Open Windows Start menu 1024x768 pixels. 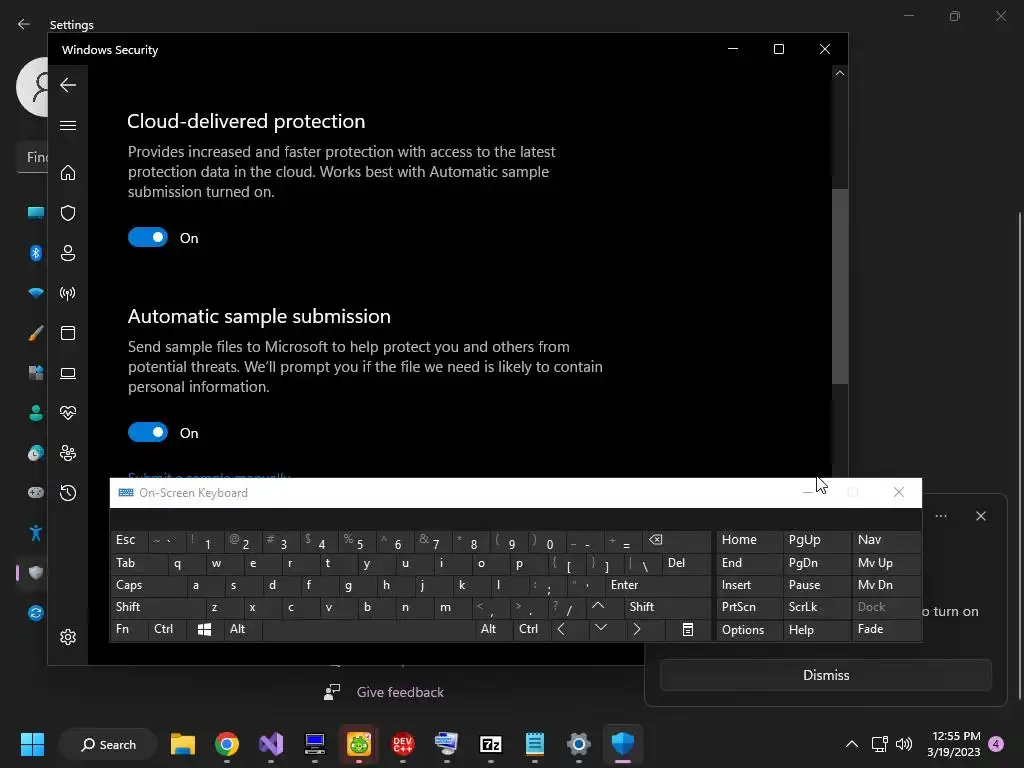pyautogui.click(x=32, y=744)
